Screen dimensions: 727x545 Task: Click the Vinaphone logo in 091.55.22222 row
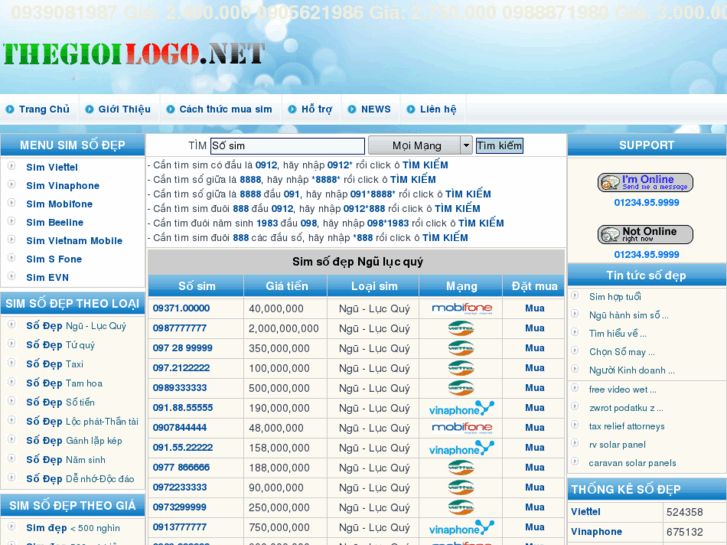(x=462, y=449)
